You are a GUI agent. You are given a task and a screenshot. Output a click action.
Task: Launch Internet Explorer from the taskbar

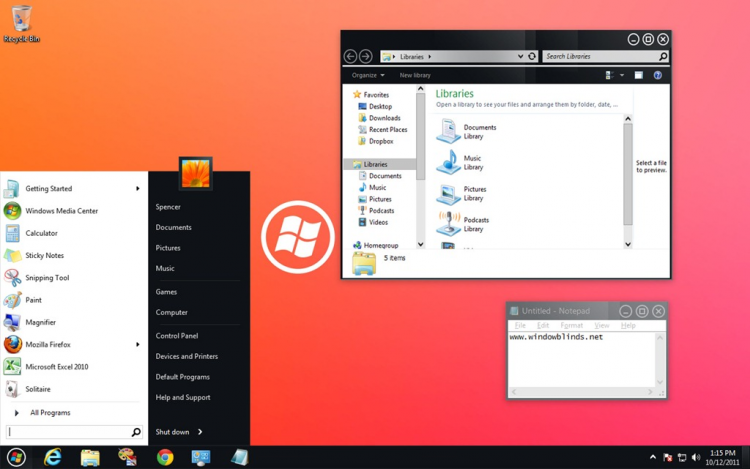(x=53, y=458)
